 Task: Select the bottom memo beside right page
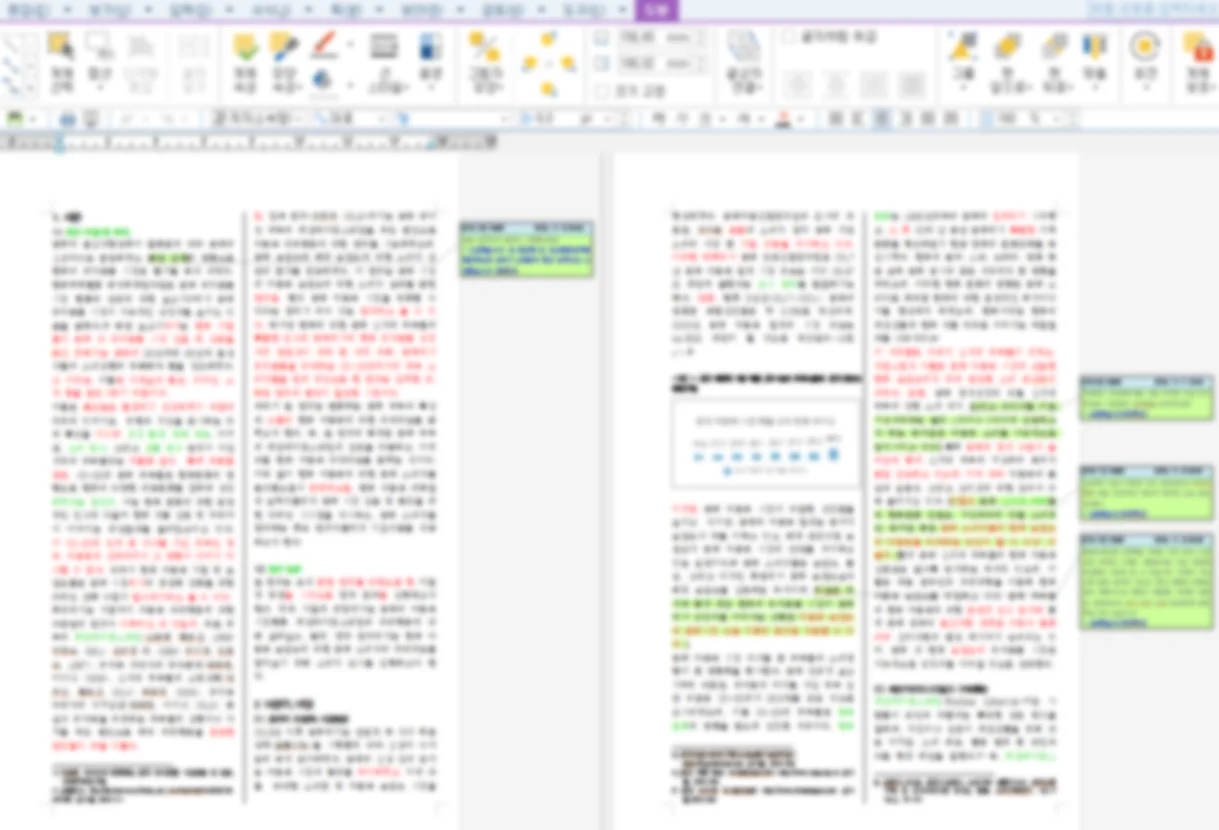pyautogui.click(x=1146, y=581)
